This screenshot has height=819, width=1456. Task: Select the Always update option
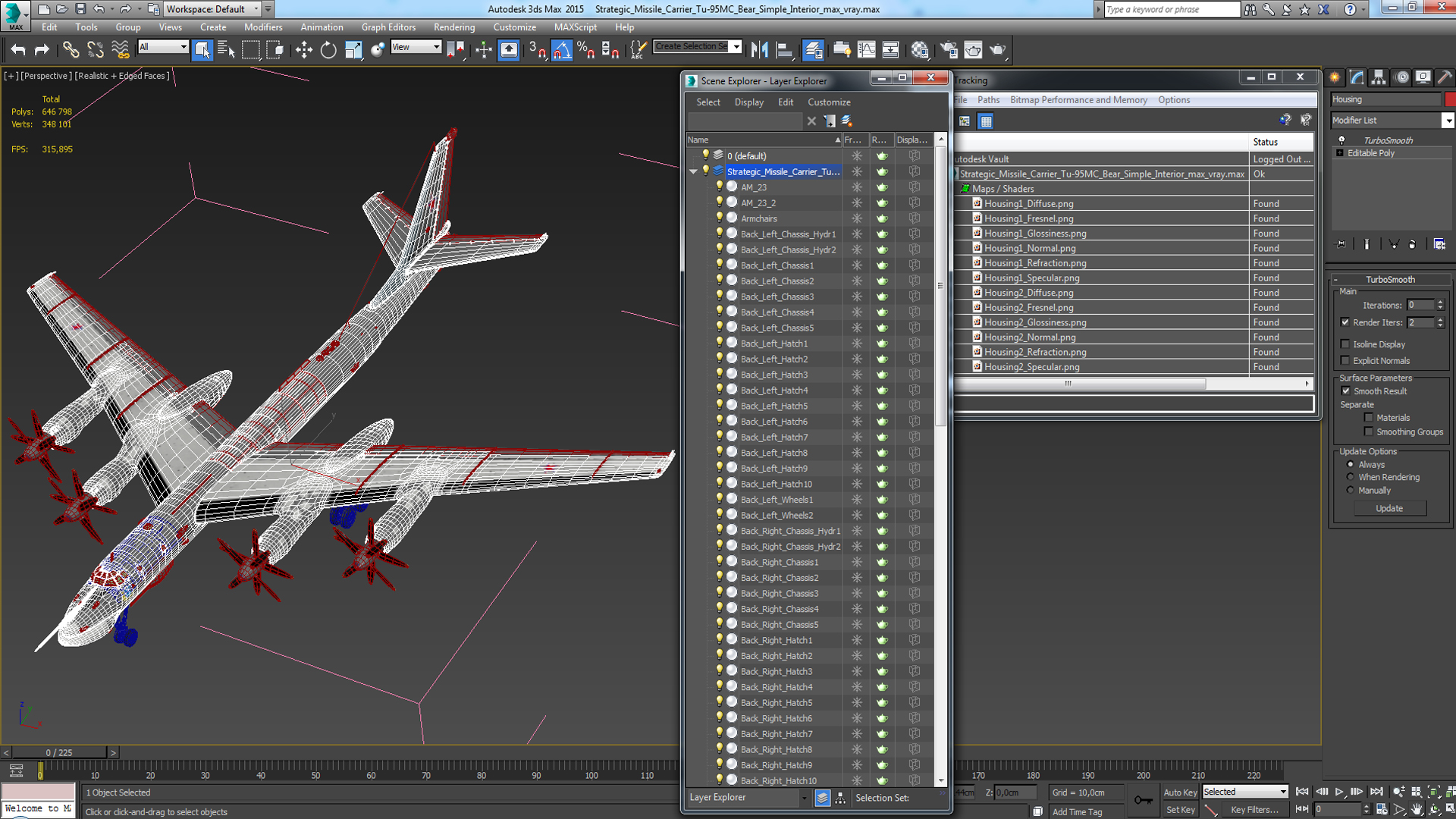click(x=1351, y=464)
